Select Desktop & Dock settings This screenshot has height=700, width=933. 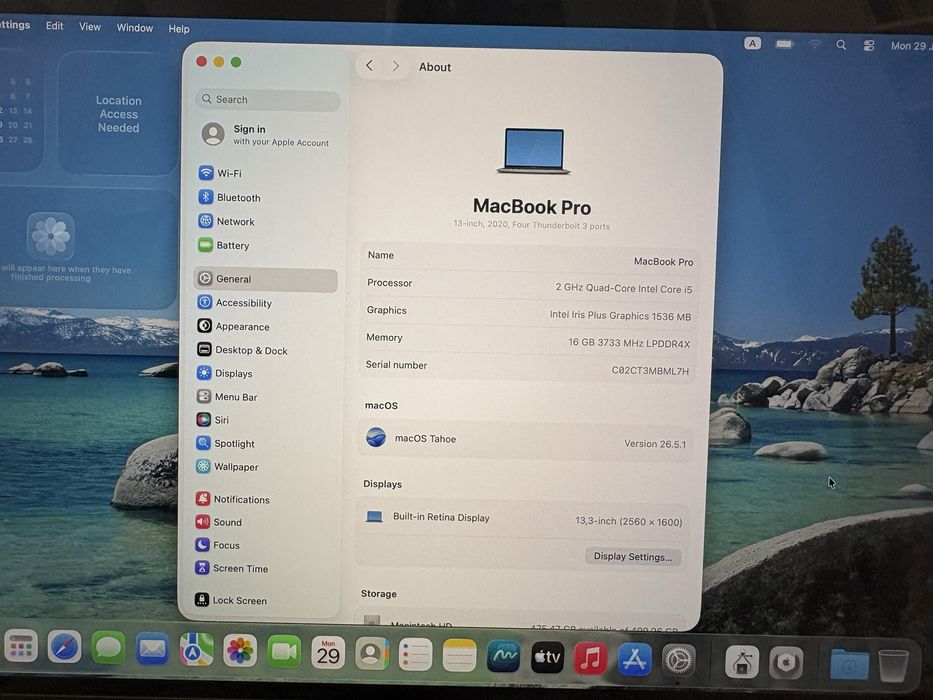coord(242,351)
